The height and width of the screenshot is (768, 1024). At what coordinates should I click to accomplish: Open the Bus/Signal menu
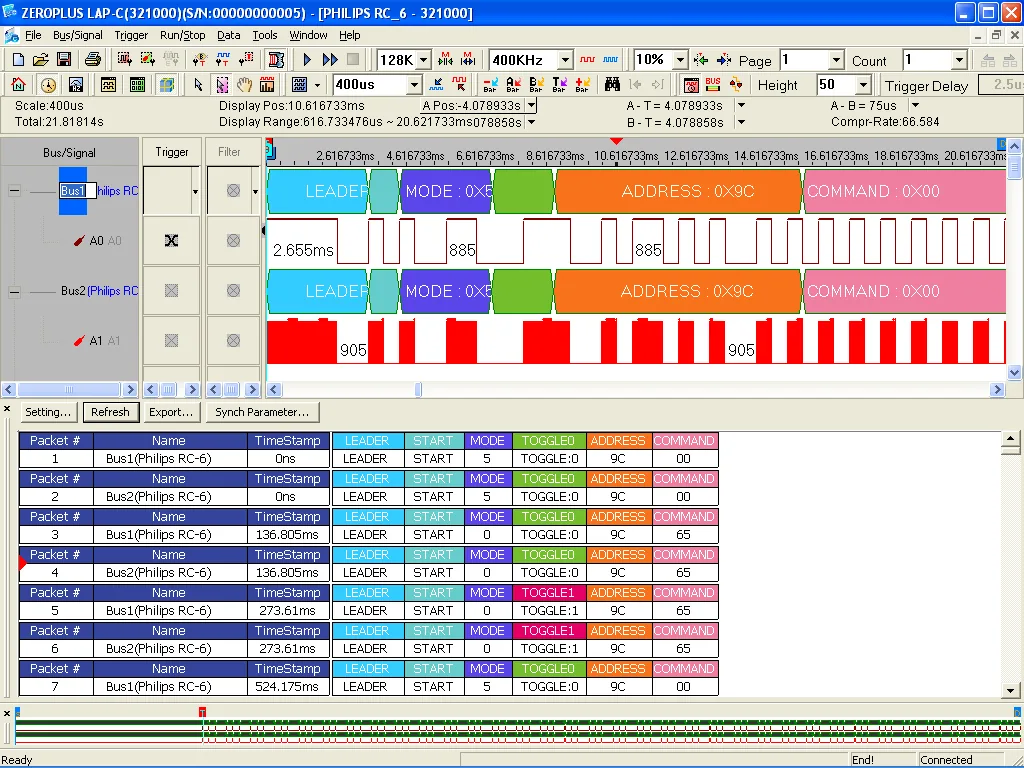(78, 35)
